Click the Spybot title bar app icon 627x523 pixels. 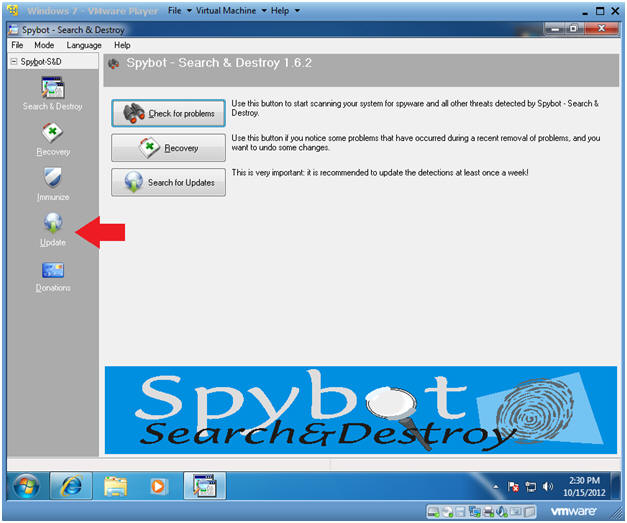point(13,30)
